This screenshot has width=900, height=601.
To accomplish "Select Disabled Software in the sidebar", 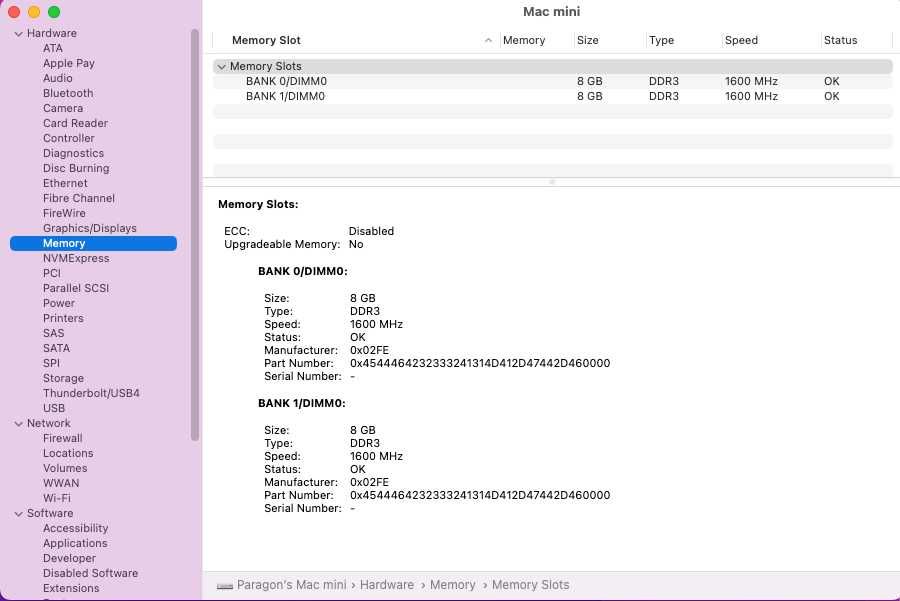I will (90, 573).
